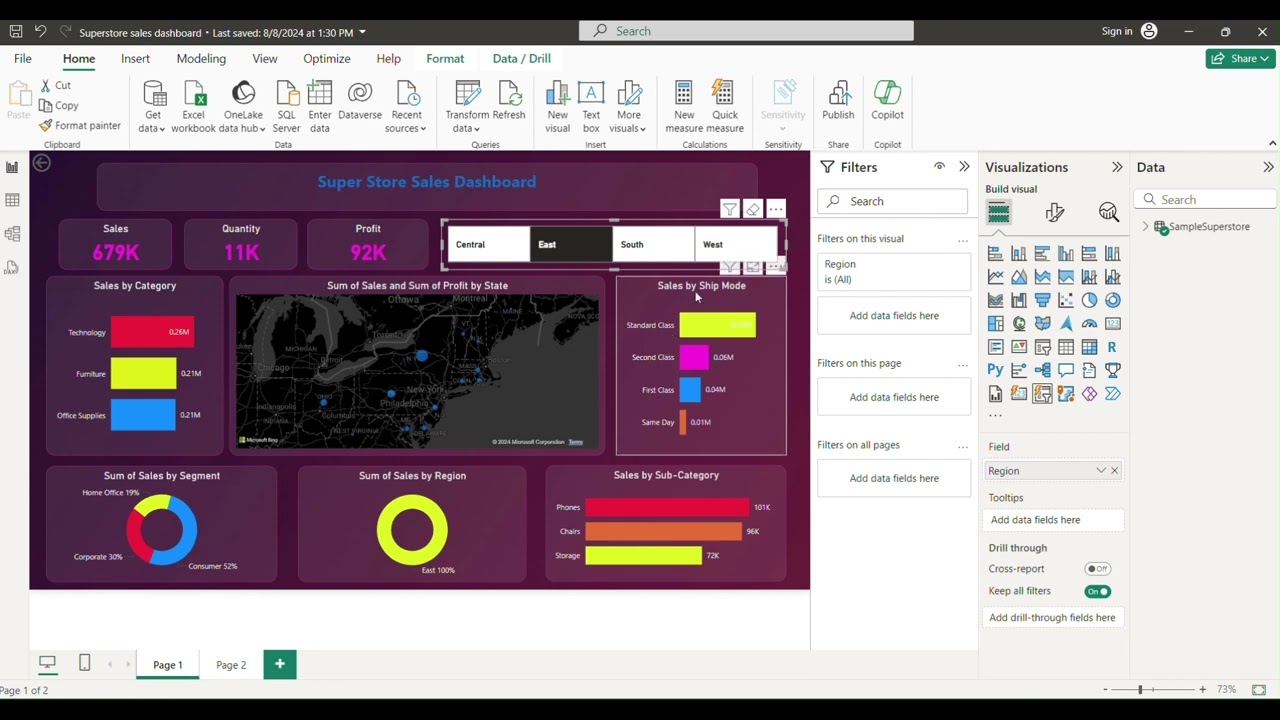Collapse the Filters pane

964,167
